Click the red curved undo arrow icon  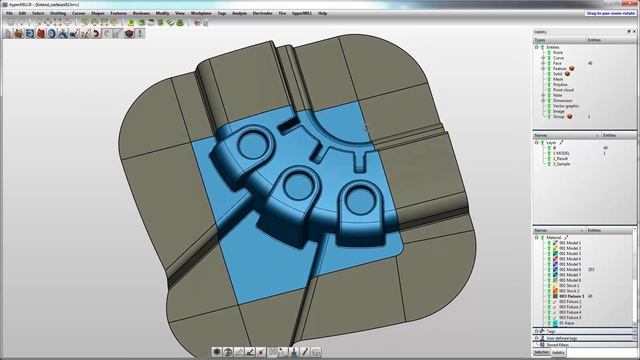pos(96,33)
